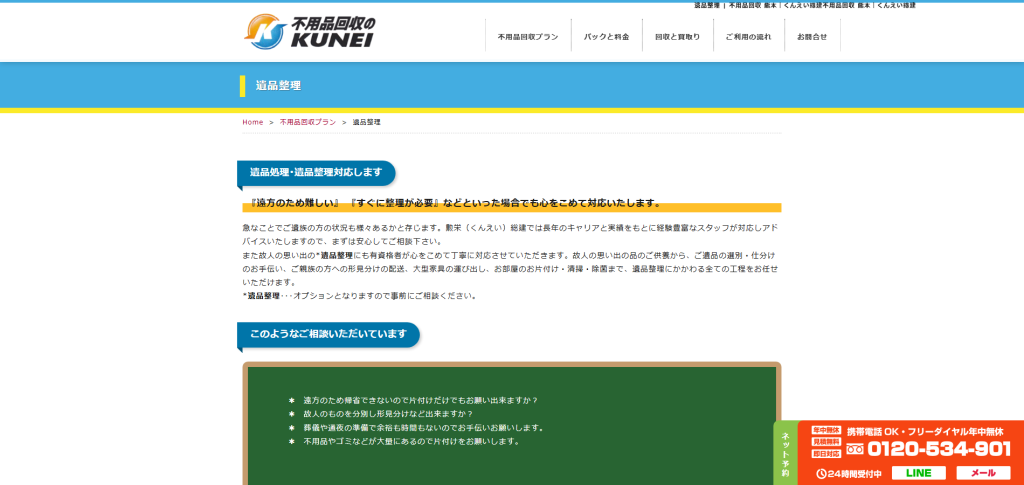The image size is (1024, 485).
Task: Click the 見積無料 badge
Action: coord(826,441)
